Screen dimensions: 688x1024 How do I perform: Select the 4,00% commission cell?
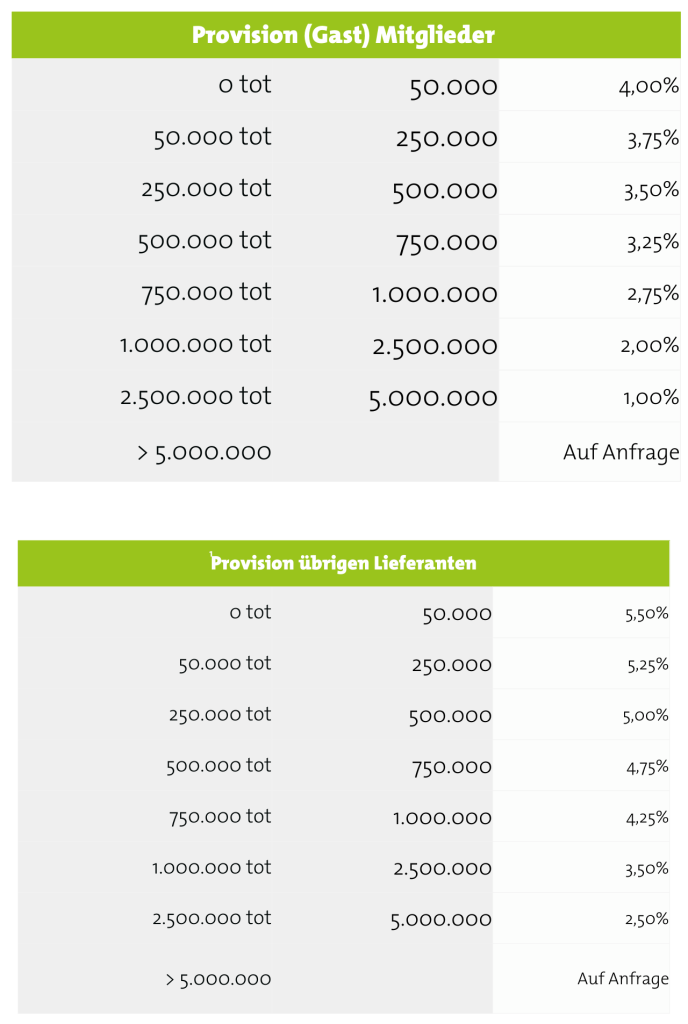pyautogui.click(x=649, y=86)
